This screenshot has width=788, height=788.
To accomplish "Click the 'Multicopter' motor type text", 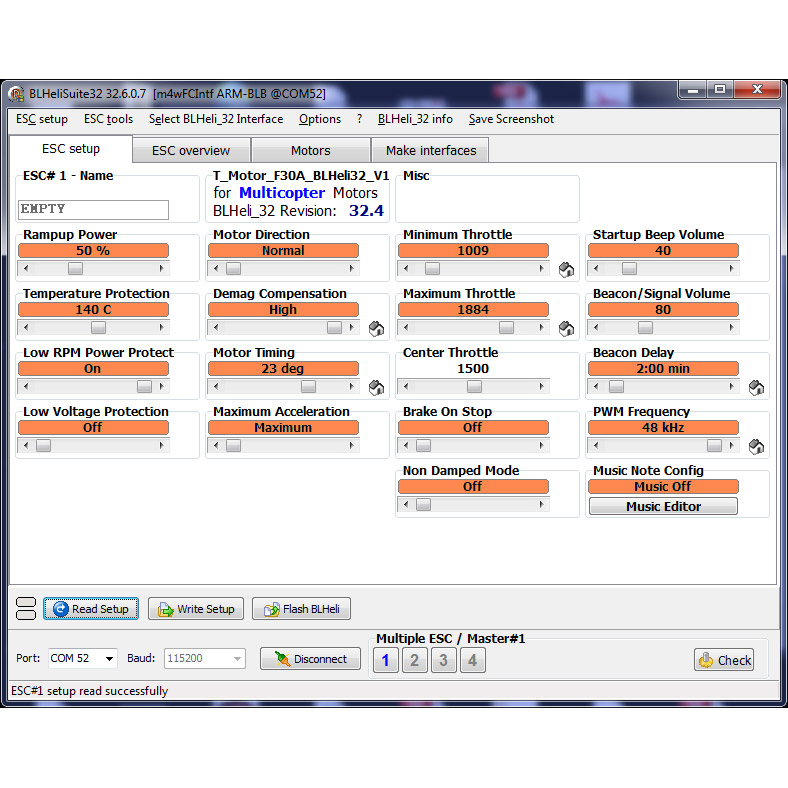I will (x=282, y=193).
